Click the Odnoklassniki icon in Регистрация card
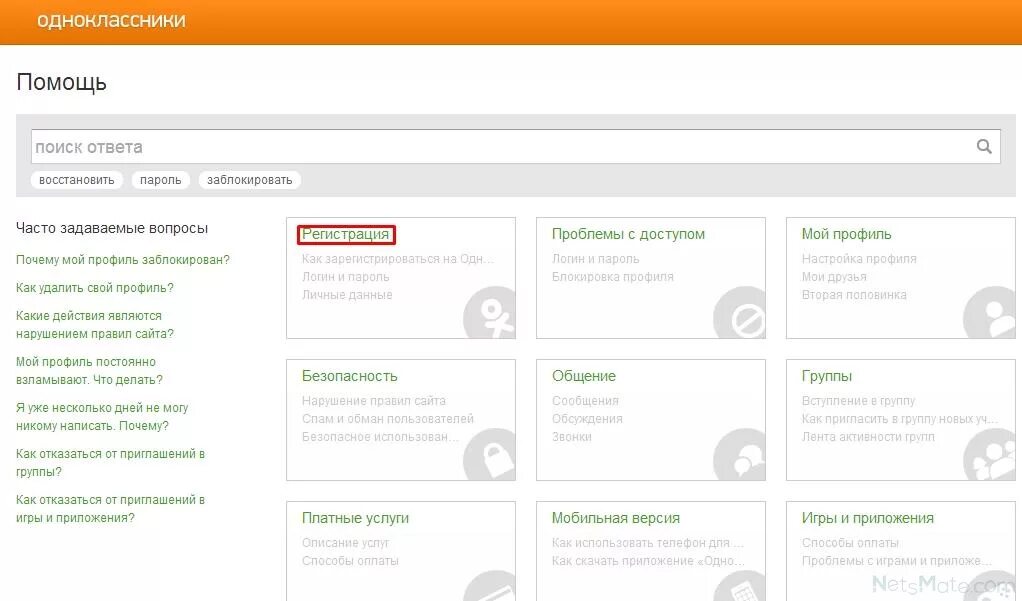This screenshot has width=1022, height=601. tap(489, 312)
